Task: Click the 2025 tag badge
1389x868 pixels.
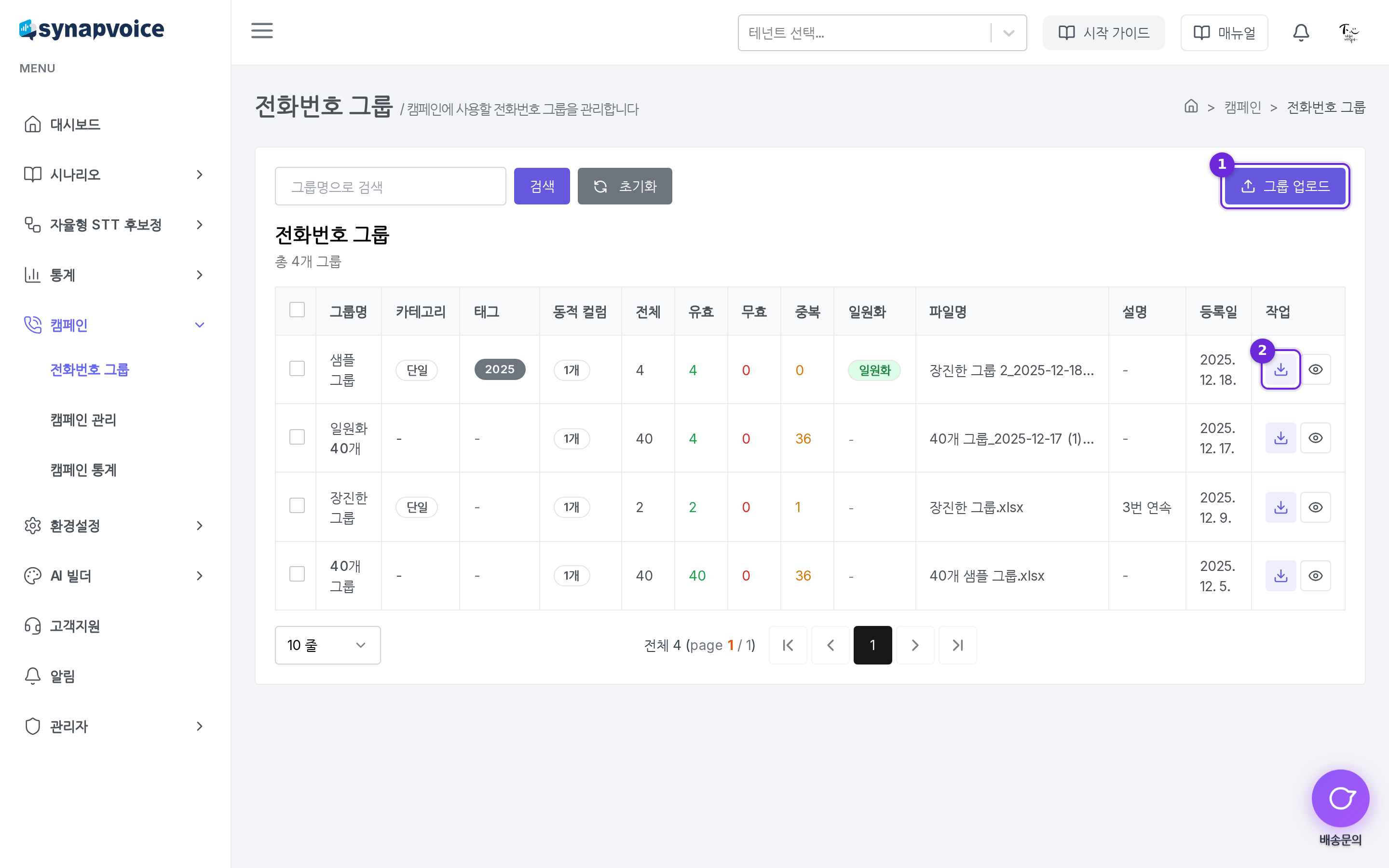Action: click(499, 370)
